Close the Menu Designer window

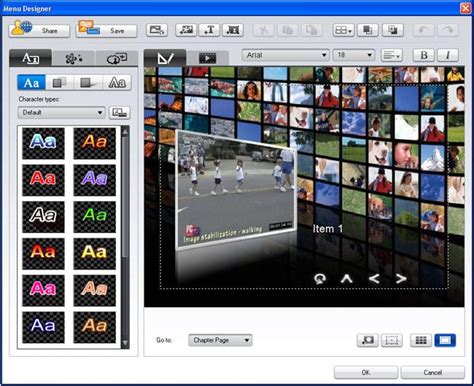pos(466,8)
